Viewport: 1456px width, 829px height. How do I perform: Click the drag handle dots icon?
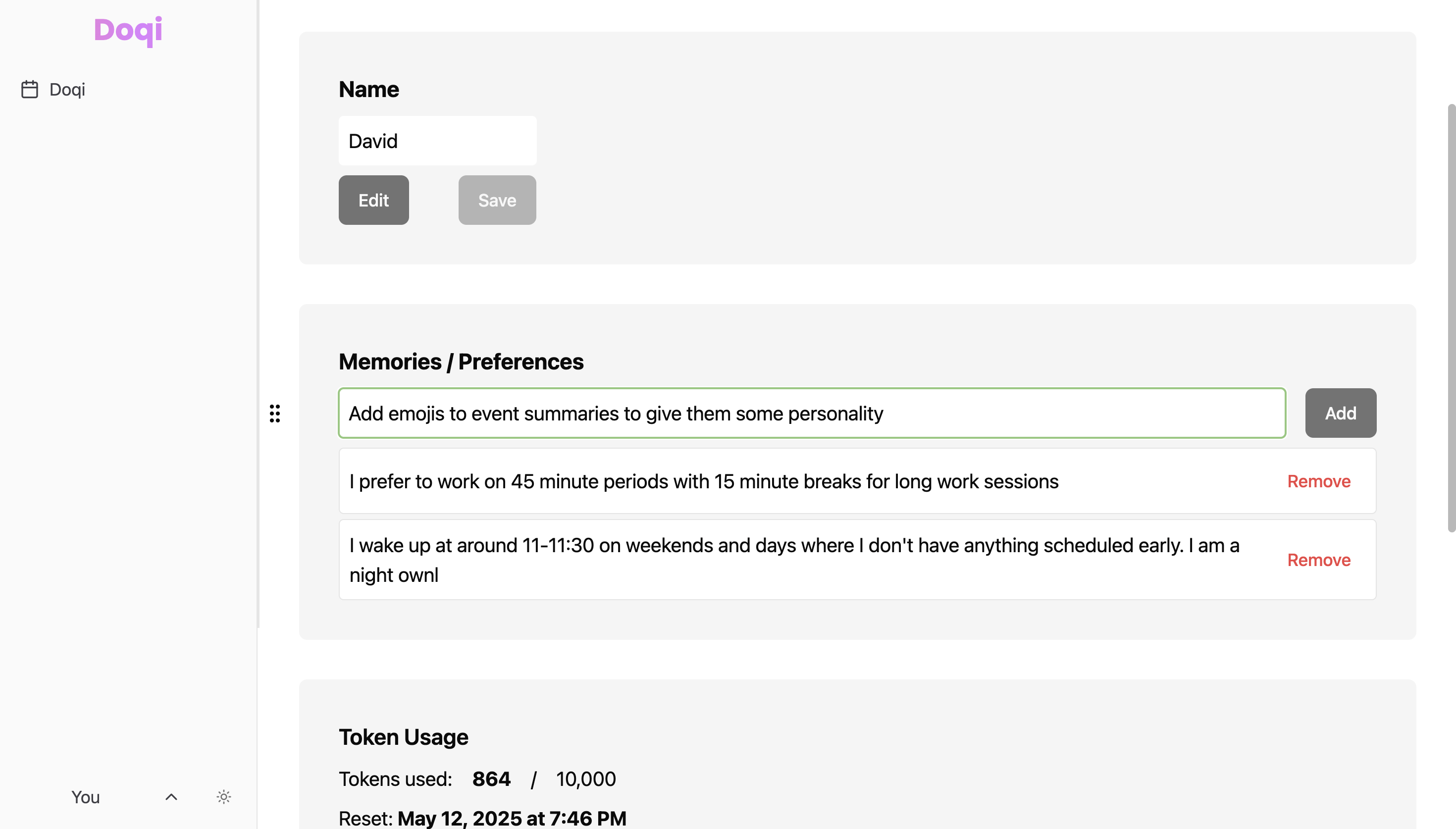click(x=275, y=414)
